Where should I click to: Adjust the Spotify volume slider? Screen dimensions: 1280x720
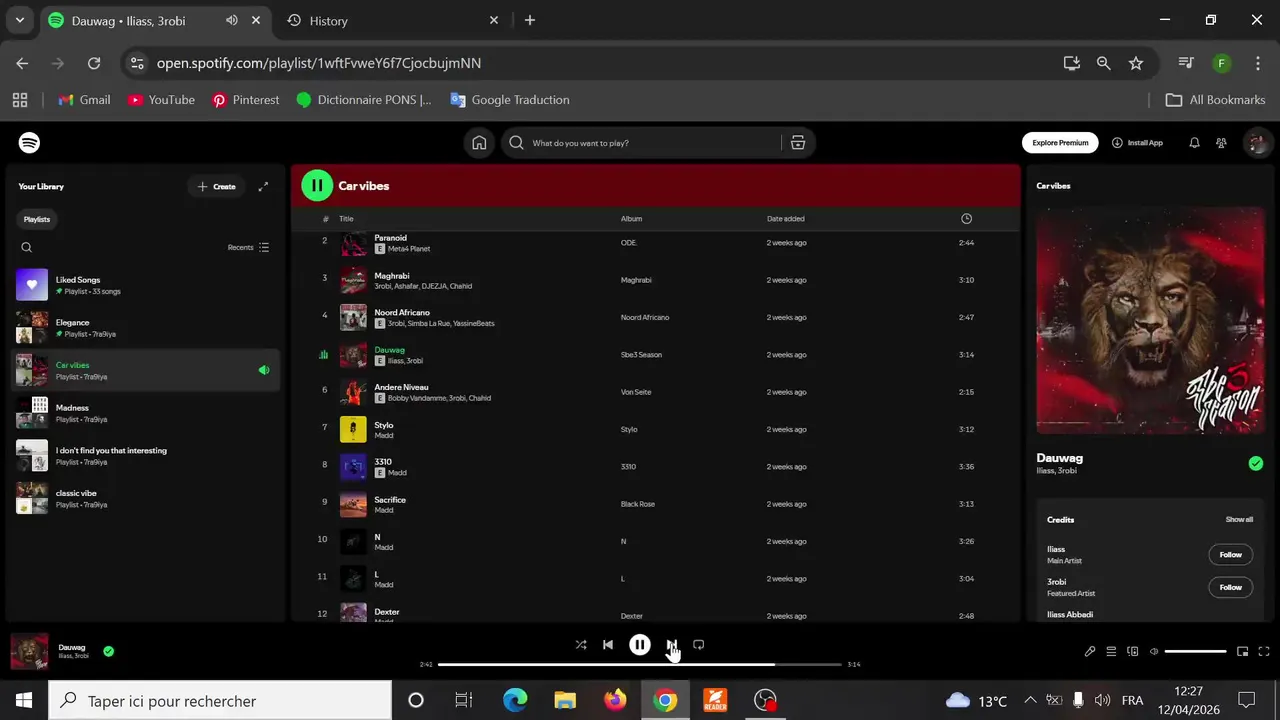click(1196, 652)
